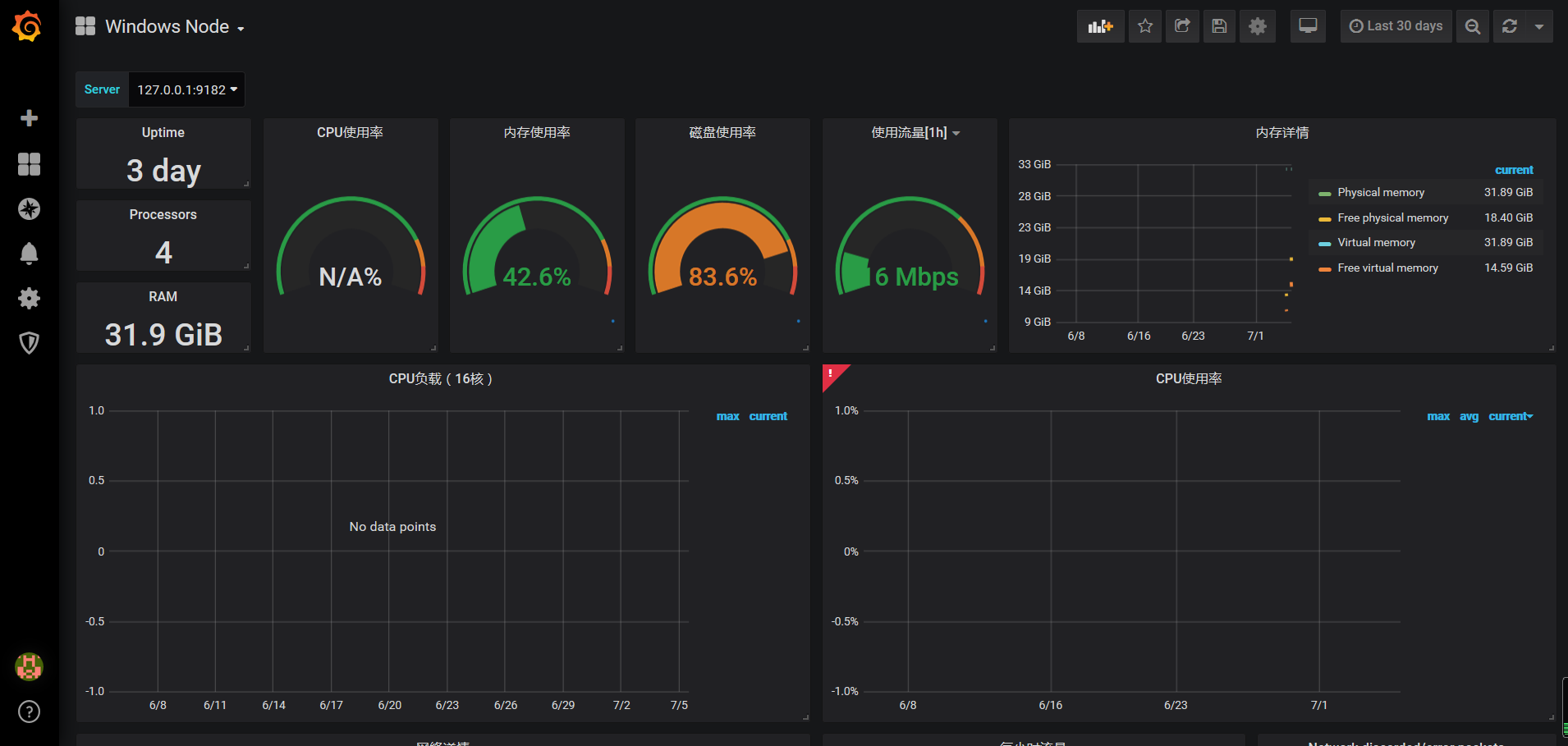Open the Add panel toolbar icon
The width and height of the screenshot is (1568, 746).
click(x=1100, y=25)
